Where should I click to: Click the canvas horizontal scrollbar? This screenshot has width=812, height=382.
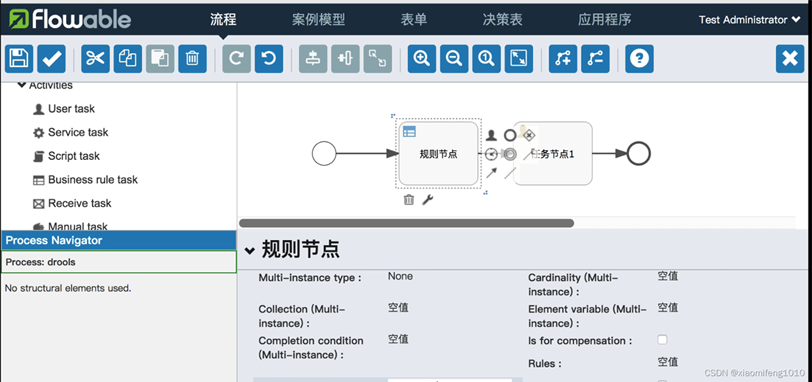click(406, 223)
